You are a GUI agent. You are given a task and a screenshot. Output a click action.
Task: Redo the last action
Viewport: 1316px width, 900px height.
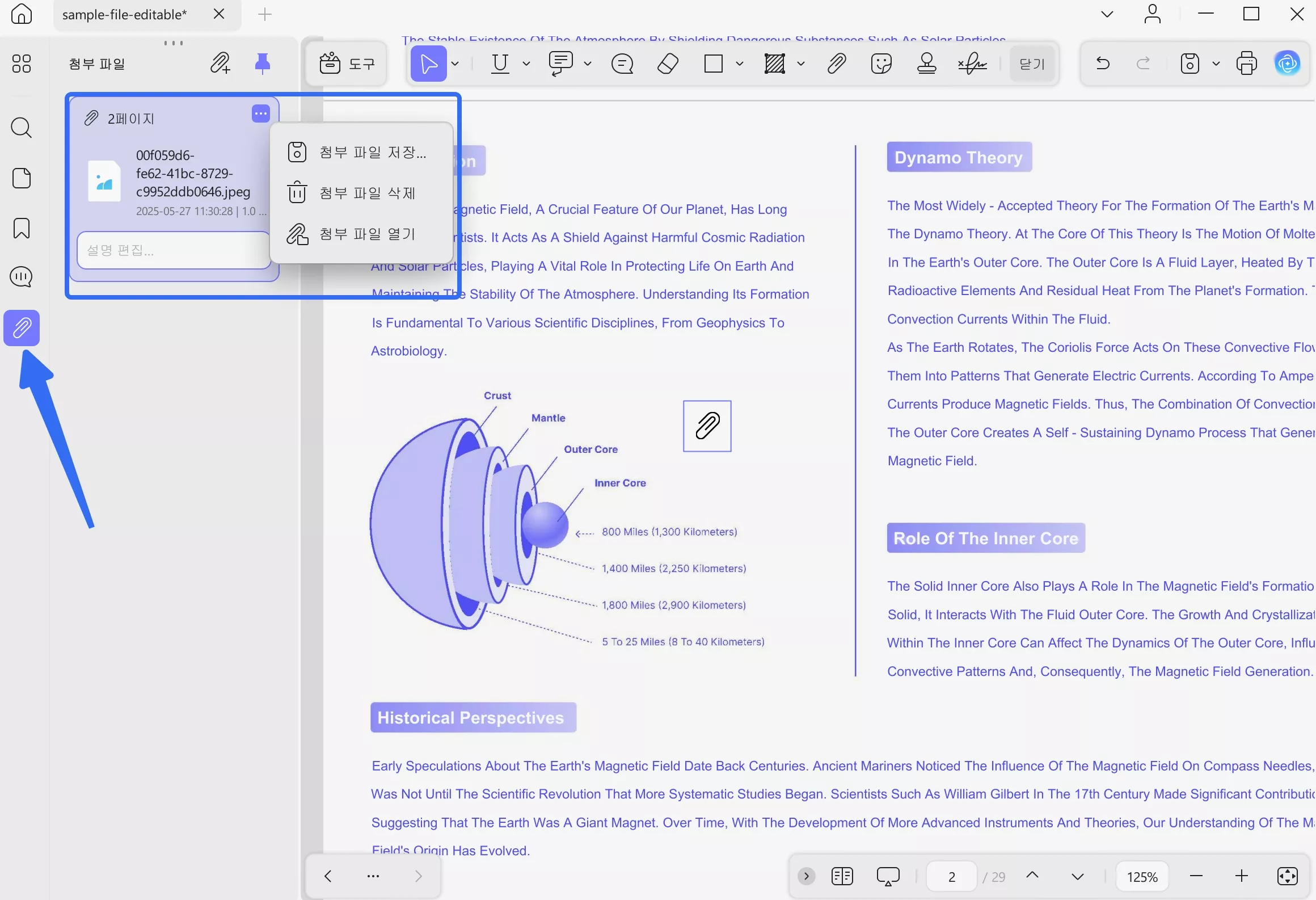(1144, 63)
